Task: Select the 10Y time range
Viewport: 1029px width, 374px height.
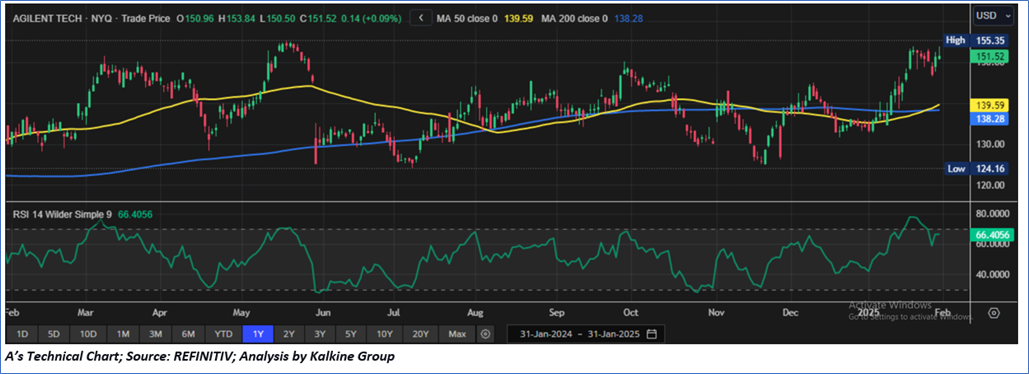Action: point(385,334)
